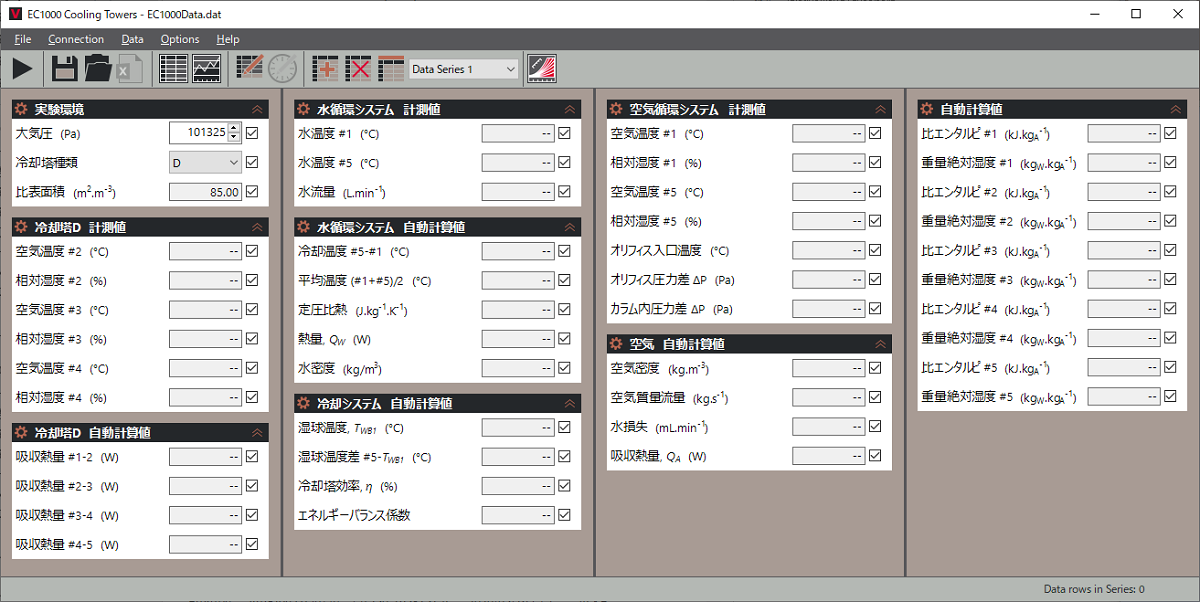Collapse the rightmost 自動計算値 panel
Screen dimensions: 1200x602
(1175, 109)
